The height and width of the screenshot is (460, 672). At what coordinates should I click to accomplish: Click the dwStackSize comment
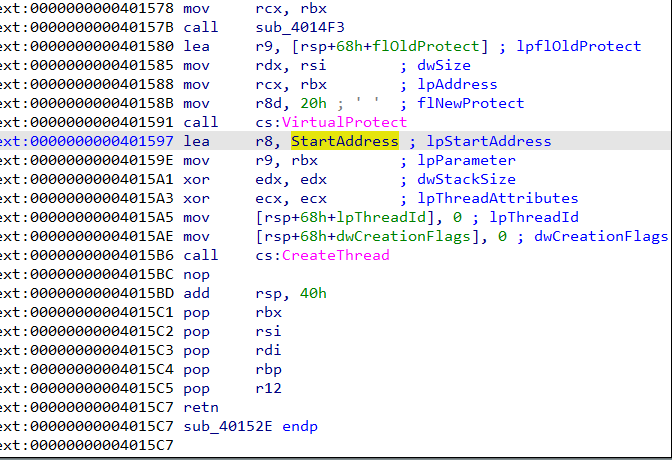[x=466, y=179]
